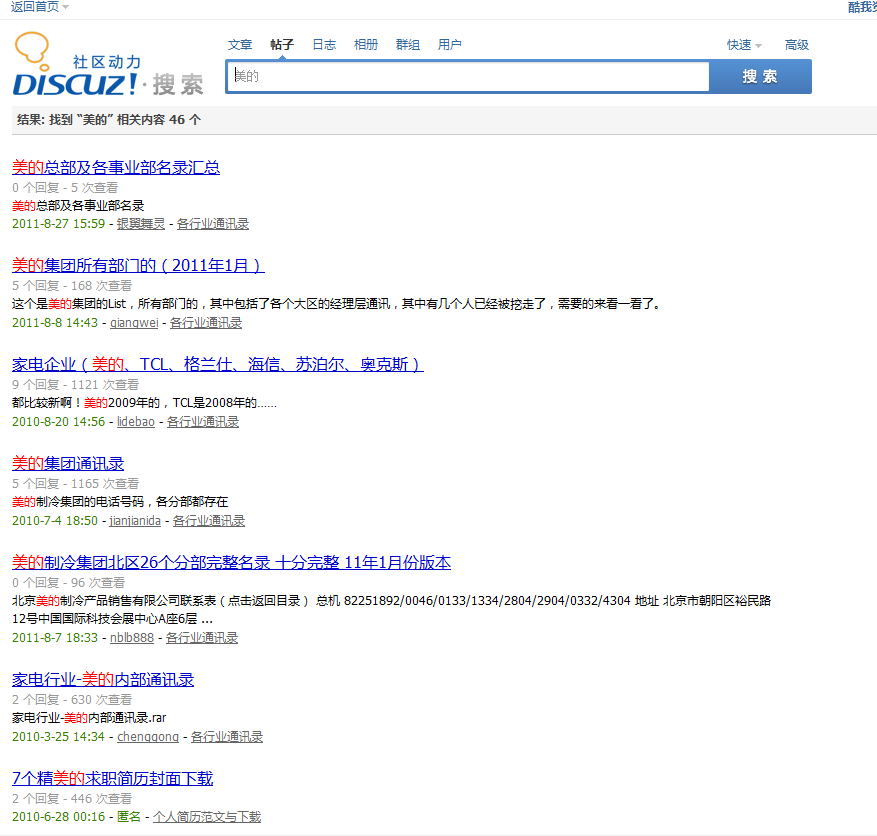Focus the search input containing 美的
Screen dimensions: 877x836
pyautogui.click(x=468, y=76)
